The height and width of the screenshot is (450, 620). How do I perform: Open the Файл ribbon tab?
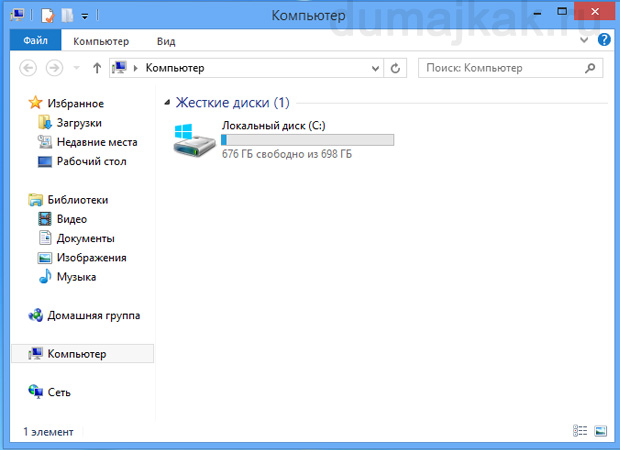pyautogui.click(x=35, y=40)
